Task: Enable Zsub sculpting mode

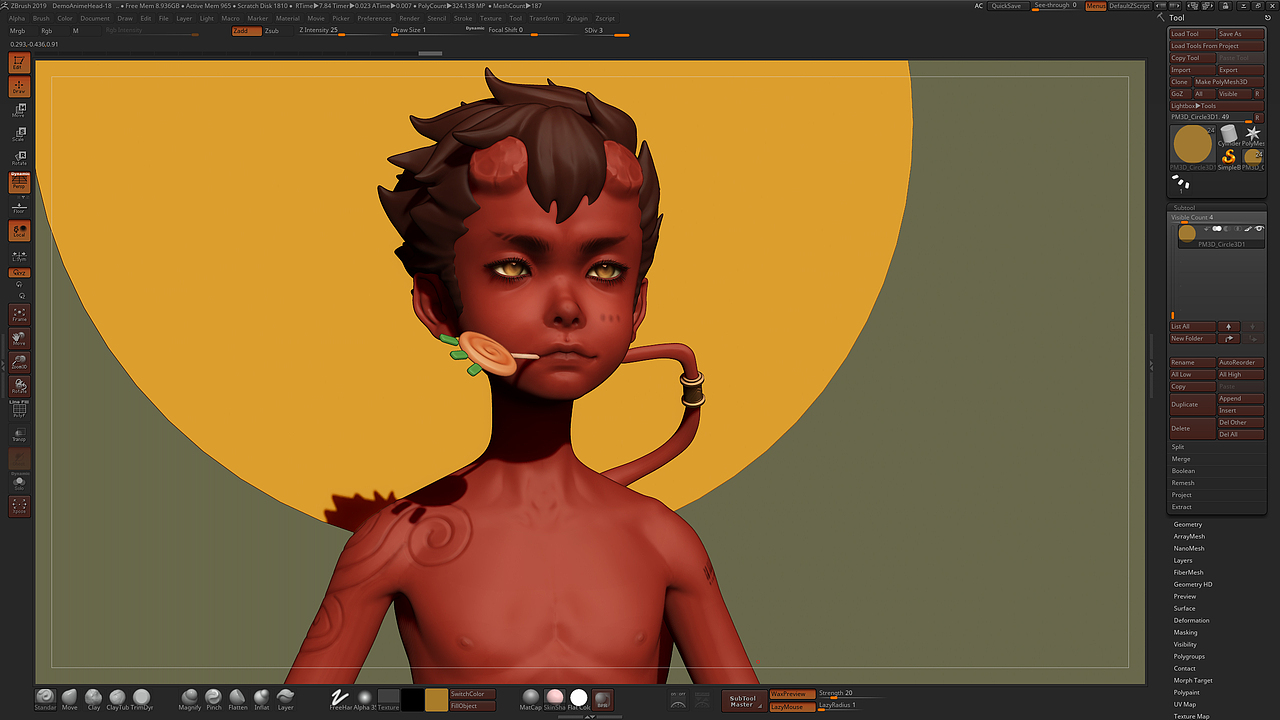Action: click(x=272, y=31)
